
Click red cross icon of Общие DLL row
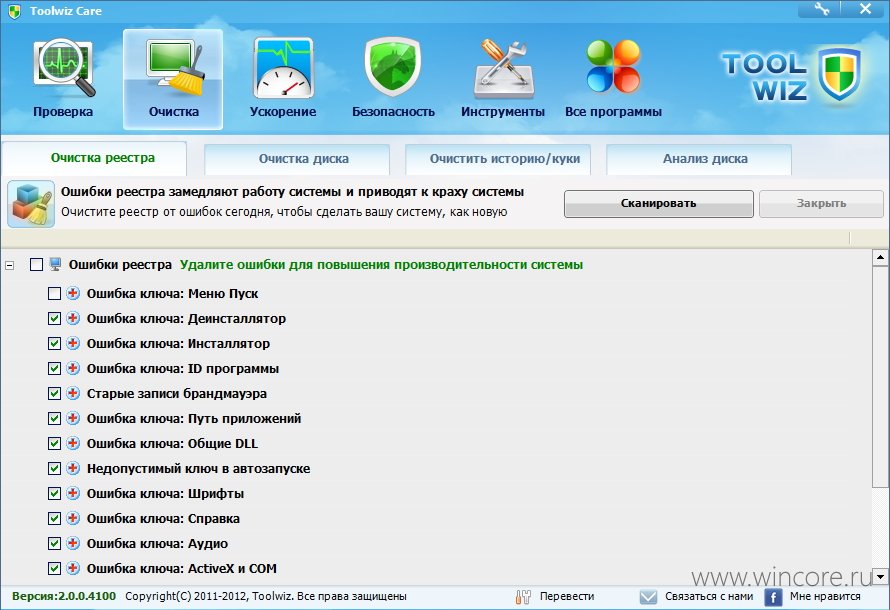(73, 443)
